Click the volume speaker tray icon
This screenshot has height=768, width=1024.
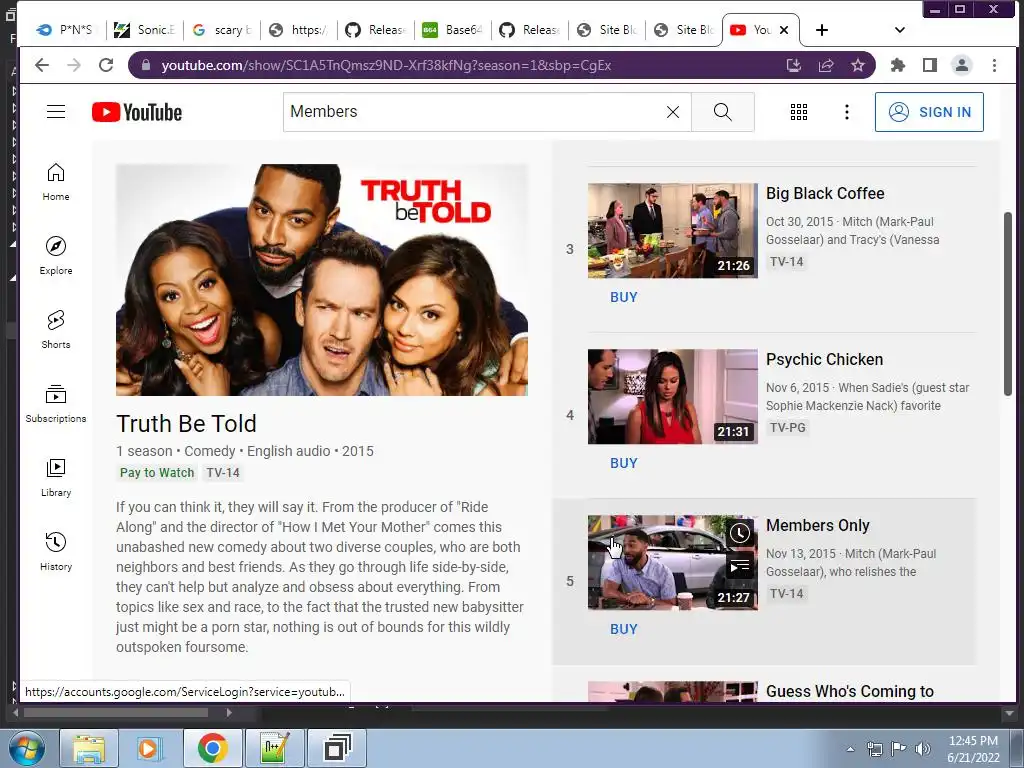coord(922,748)
